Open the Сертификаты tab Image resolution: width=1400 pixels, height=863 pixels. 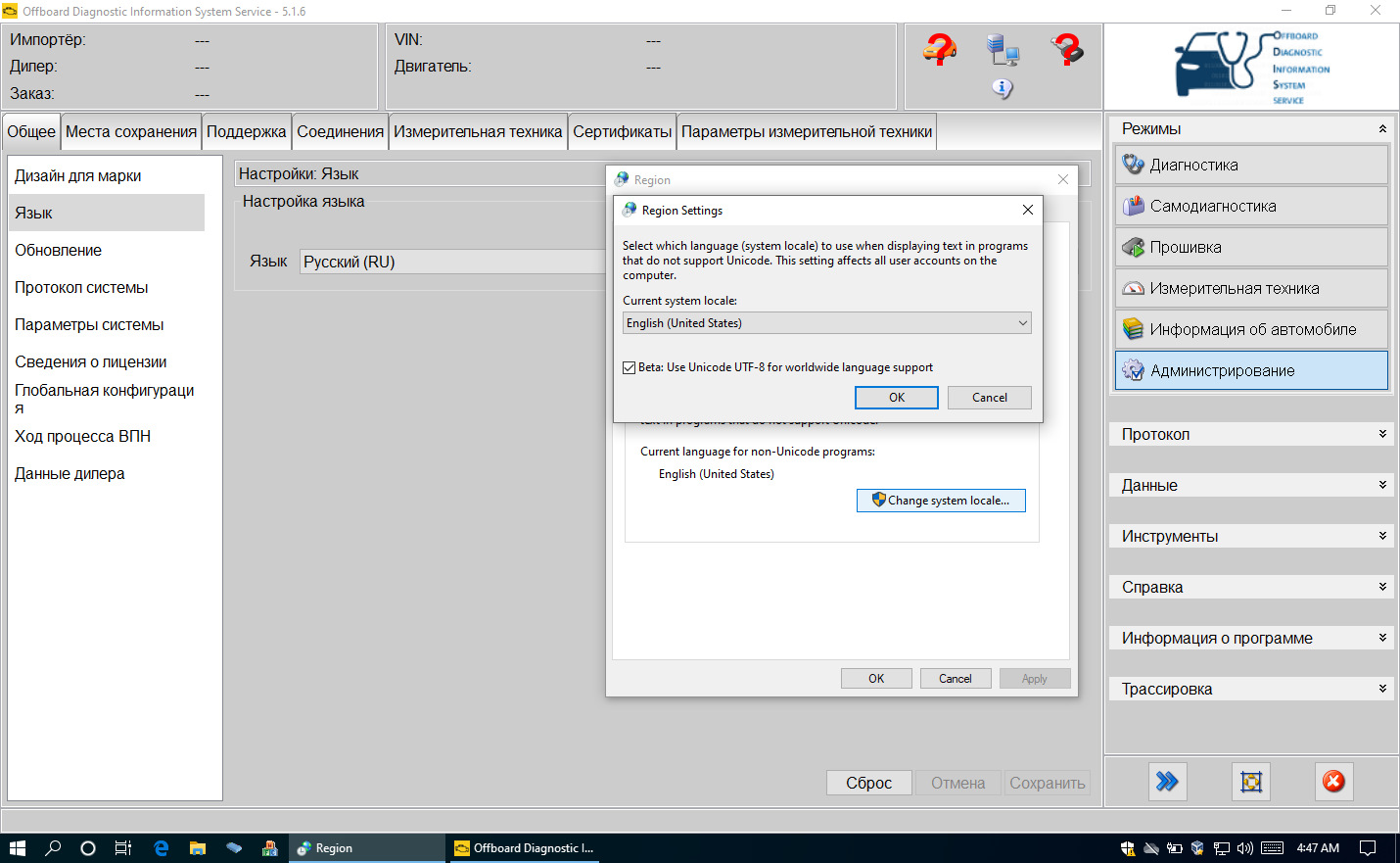pyautogui.click(x=623, y=131)
